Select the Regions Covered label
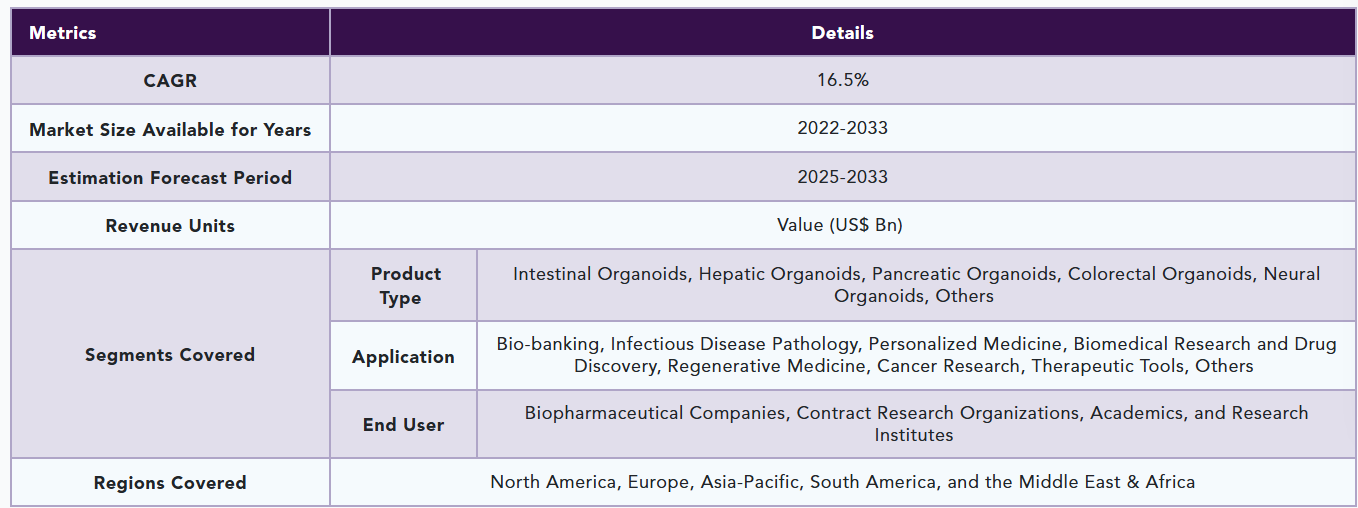 click(170, 483)
